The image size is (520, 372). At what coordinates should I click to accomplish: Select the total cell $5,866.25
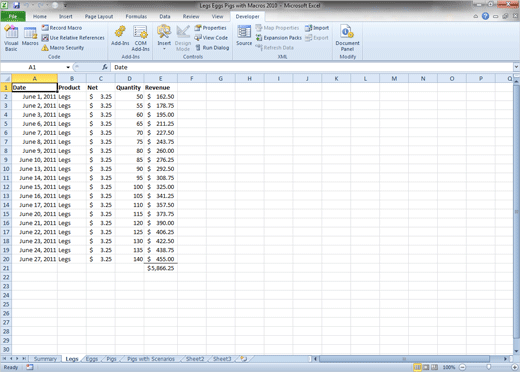pyautogui.click(x=161, y=268)
